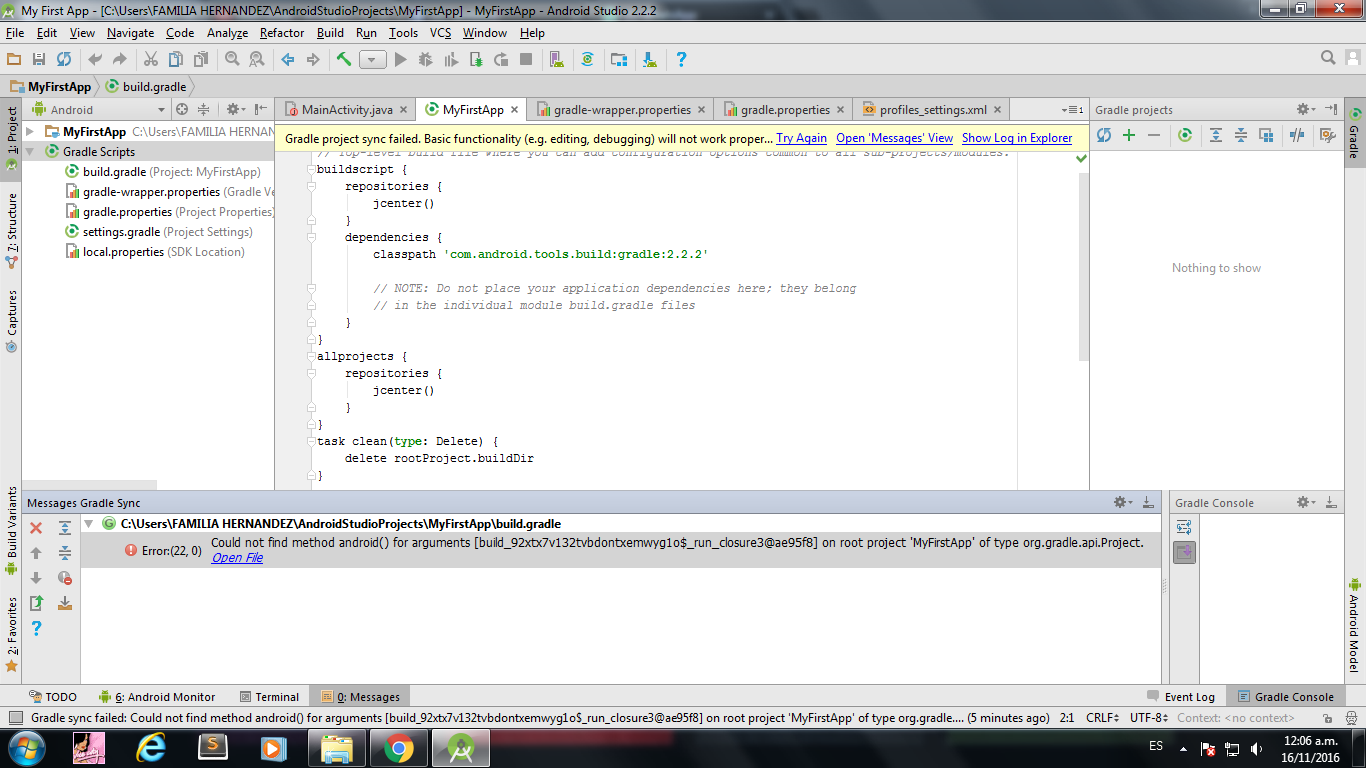1366x768 pixels.
Task: Collapse the Gradle Scripts node
Action: pos(30,152)
